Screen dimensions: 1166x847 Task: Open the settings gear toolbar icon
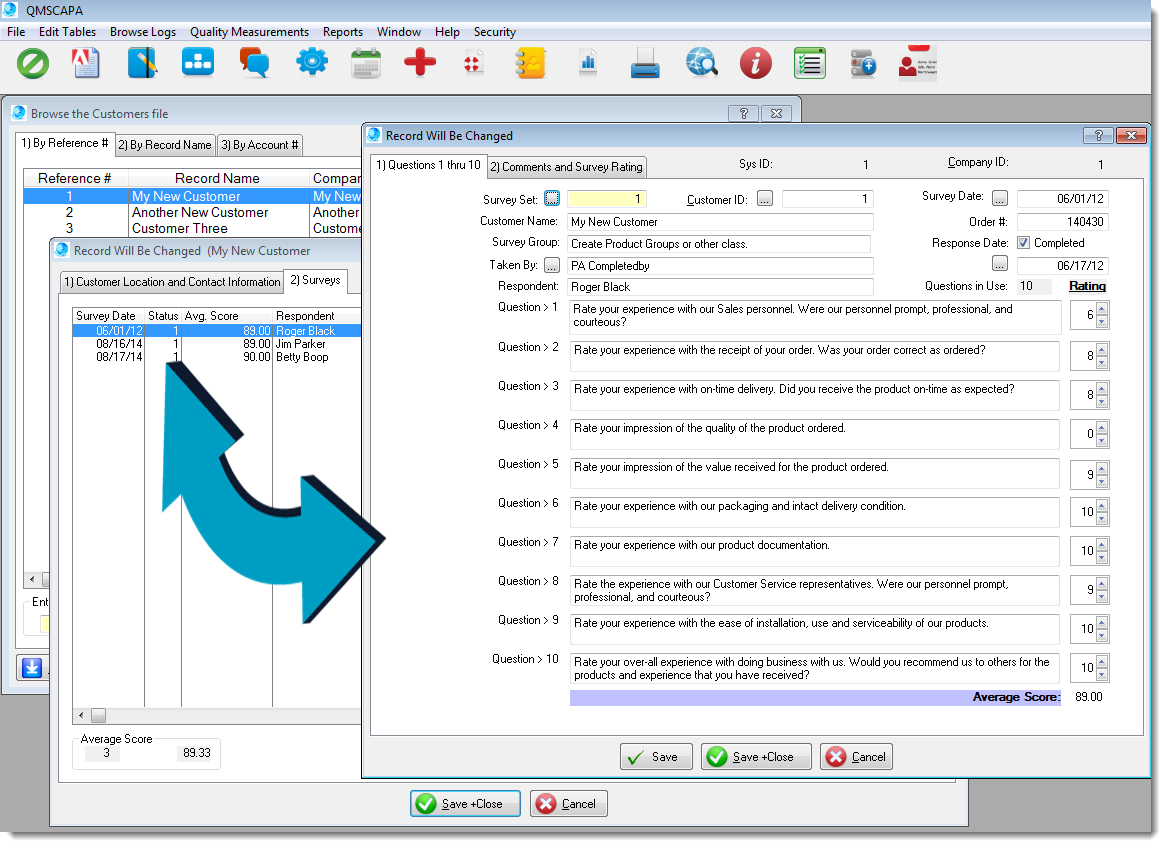(x=311, y=63)
